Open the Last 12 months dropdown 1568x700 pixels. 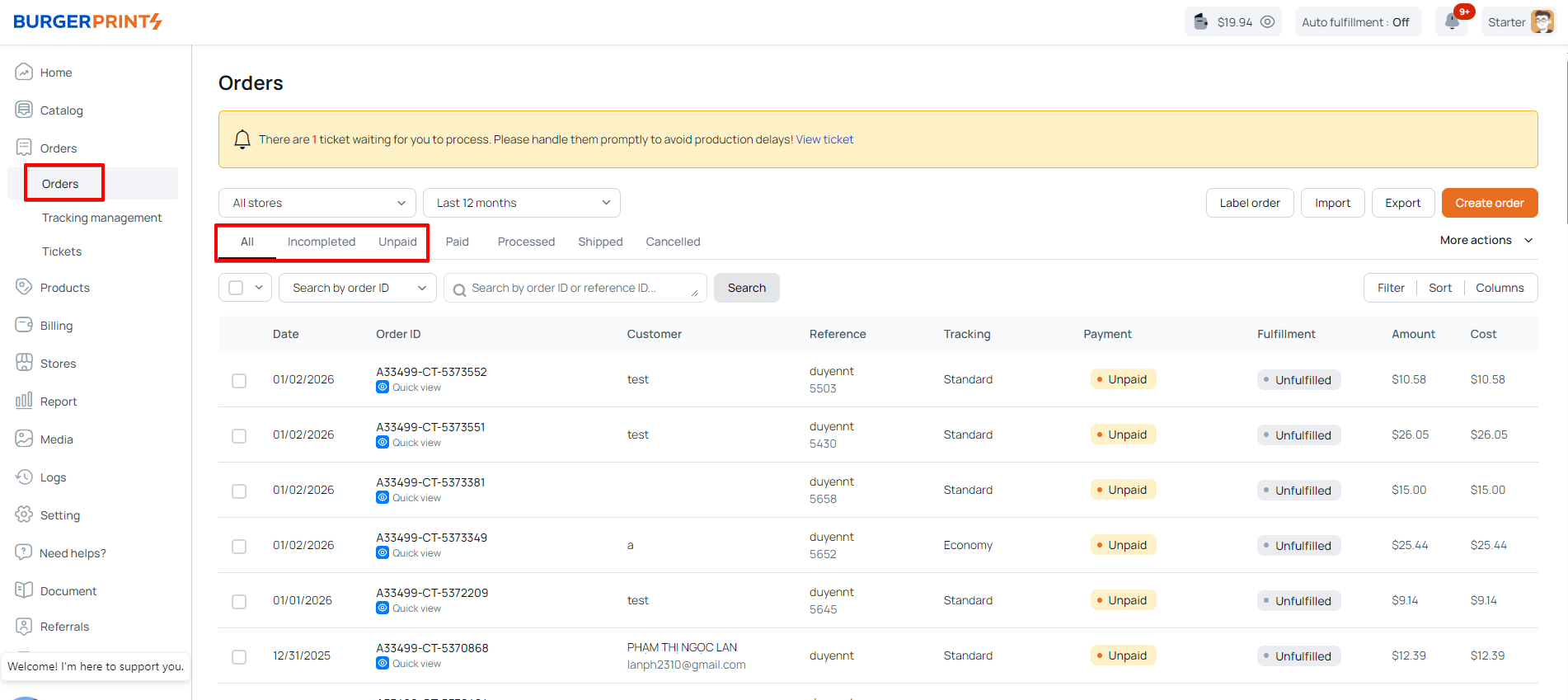[521, 203]
